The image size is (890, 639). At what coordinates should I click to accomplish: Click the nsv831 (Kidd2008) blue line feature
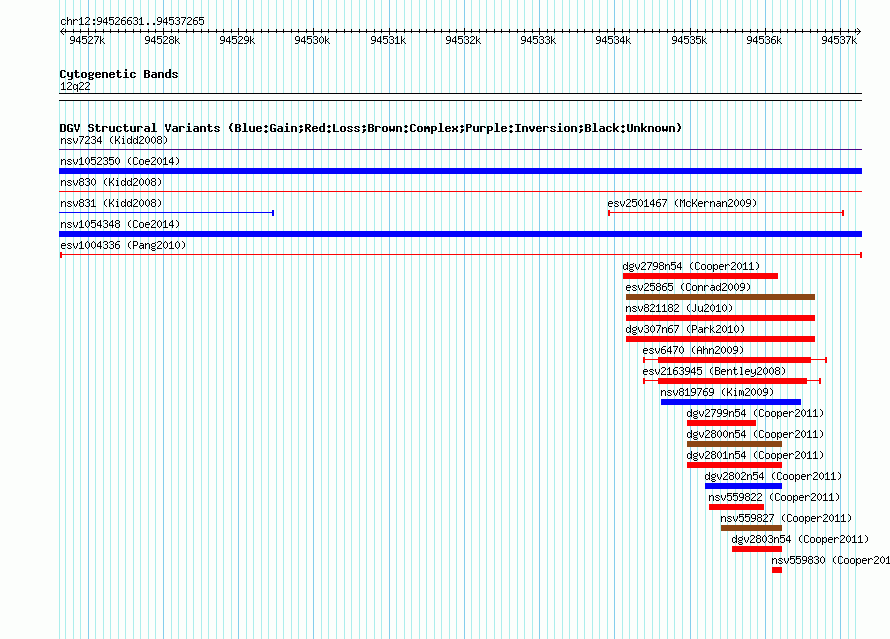click(167, 213)
